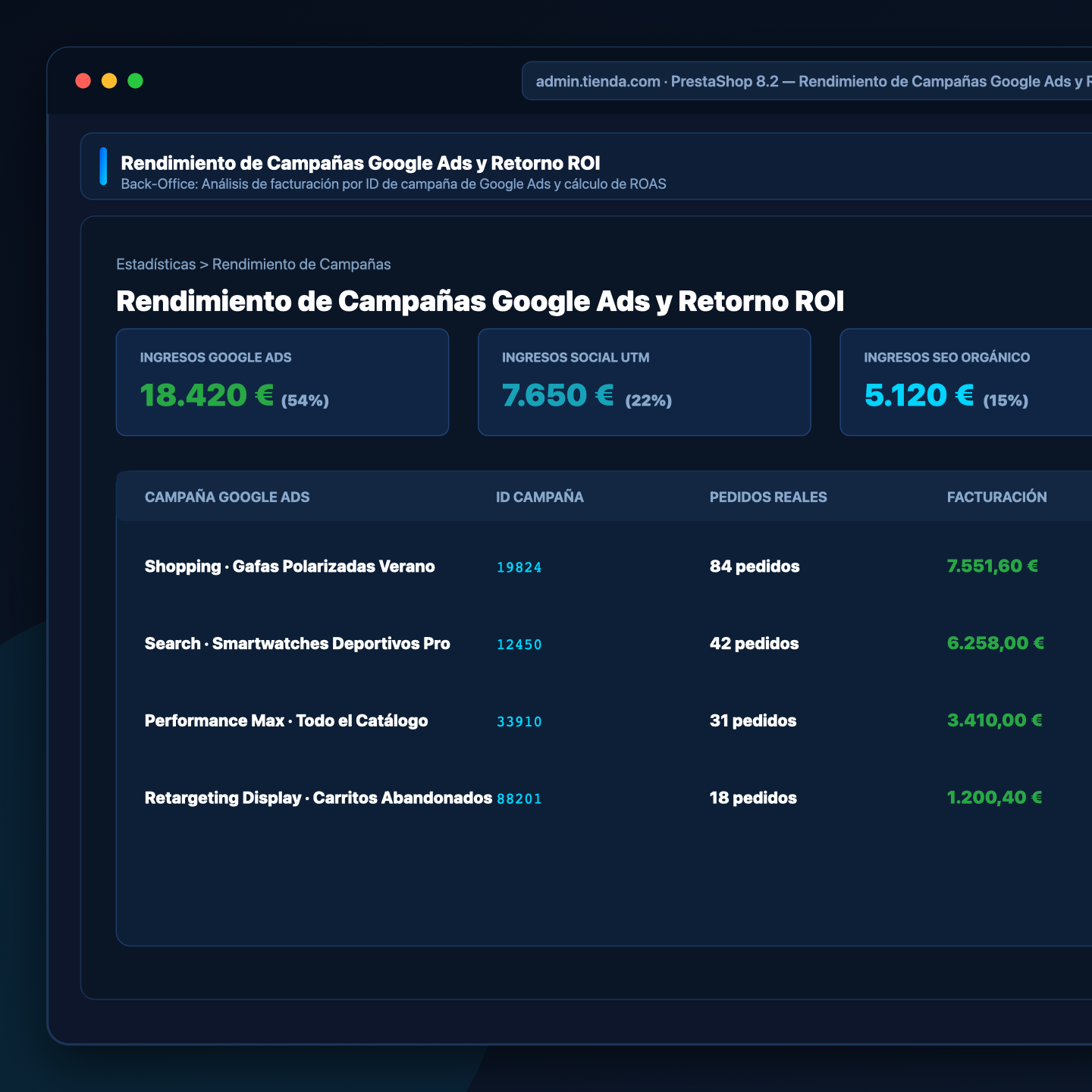Click campaign ID 12450
Screen dimensions: 1092x1092
click(519, 645)
